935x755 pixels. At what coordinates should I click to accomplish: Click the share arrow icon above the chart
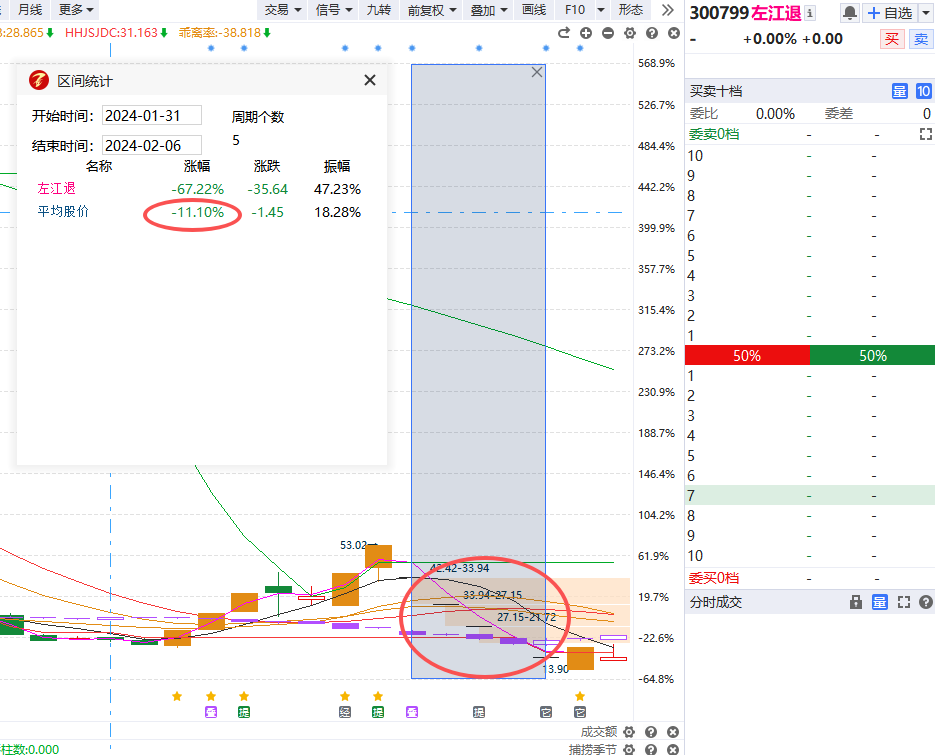pyautogui.click(x=564, y=33)
